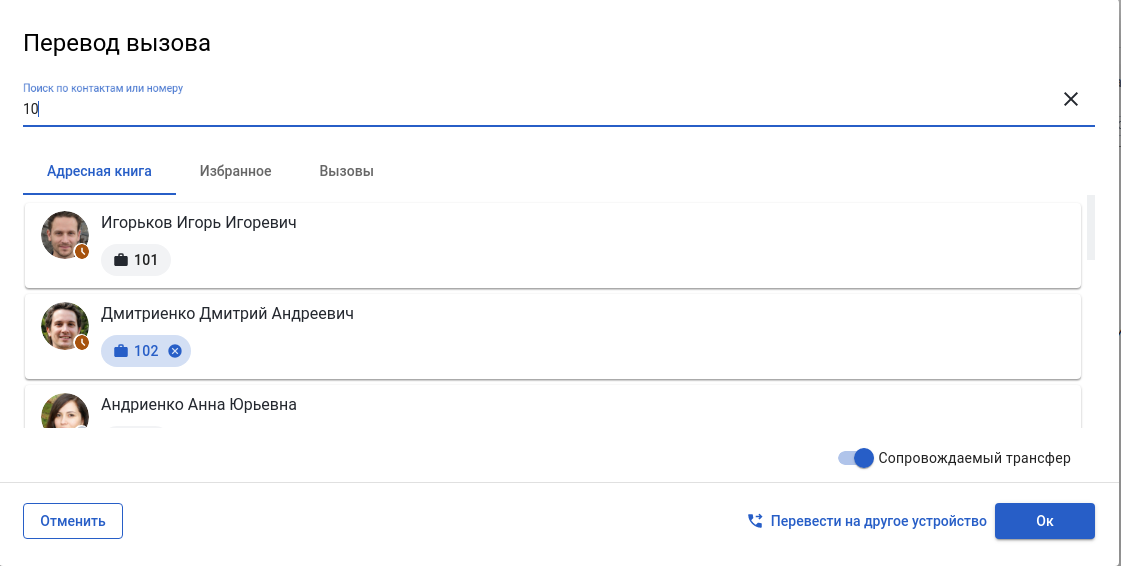Clear the contact search field
1121x566 pixels.
pos(1070,99)
